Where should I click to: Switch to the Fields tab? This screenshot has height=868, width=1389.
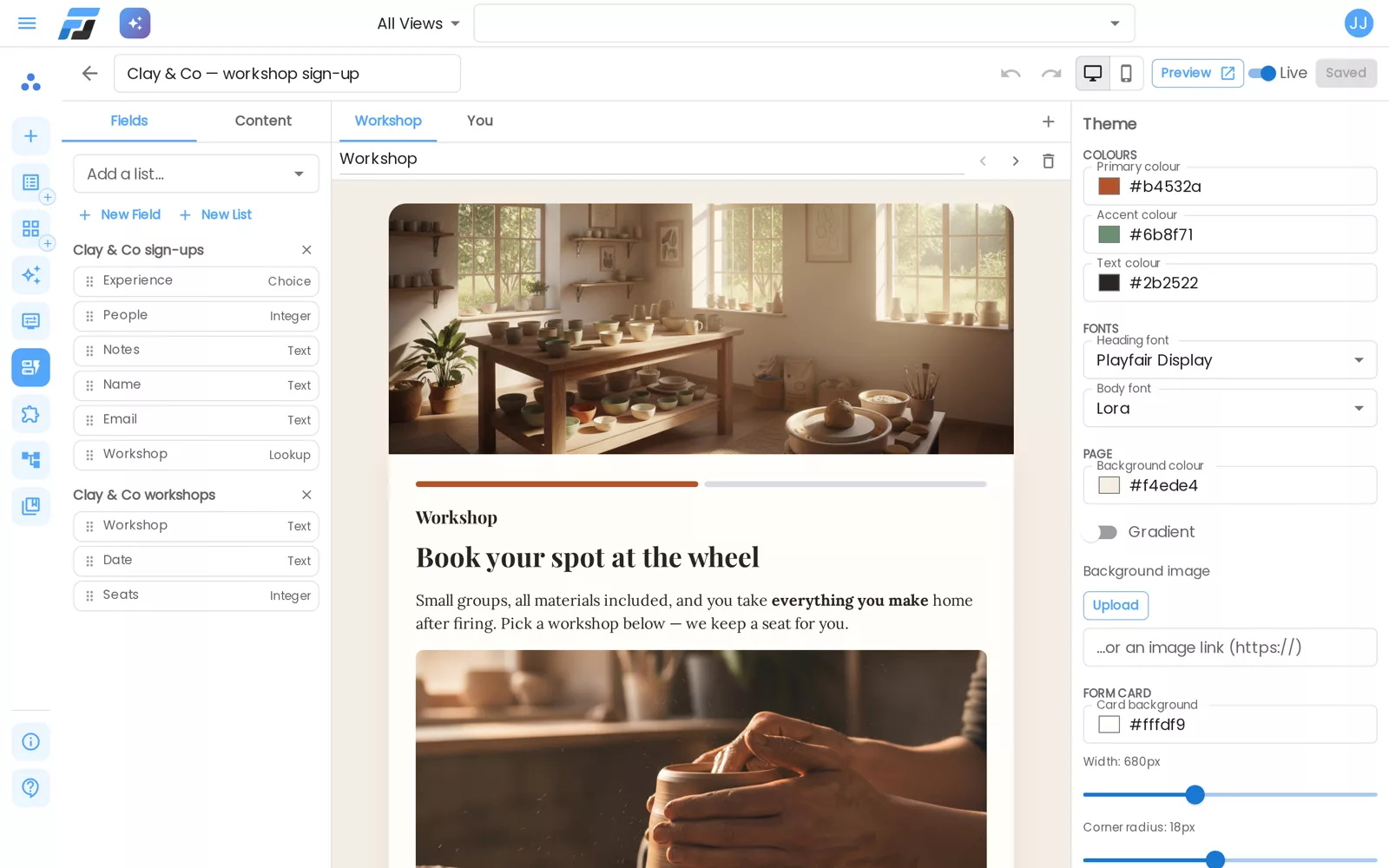[x=129, y=121]
